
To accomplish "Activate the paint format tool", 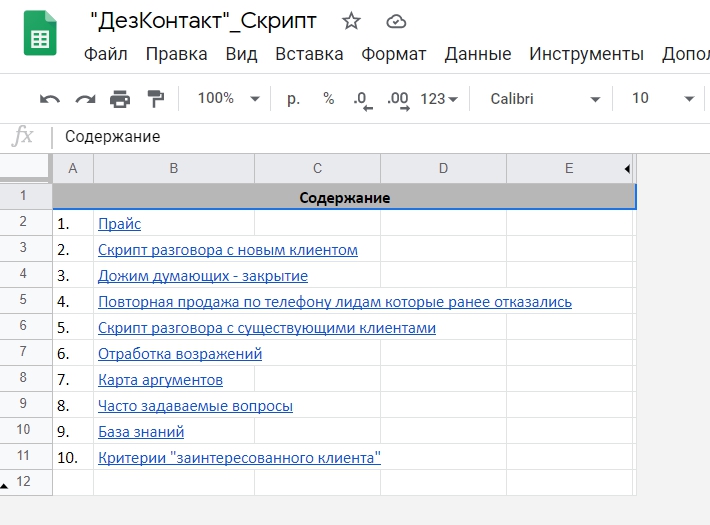I will click(156, 99).
